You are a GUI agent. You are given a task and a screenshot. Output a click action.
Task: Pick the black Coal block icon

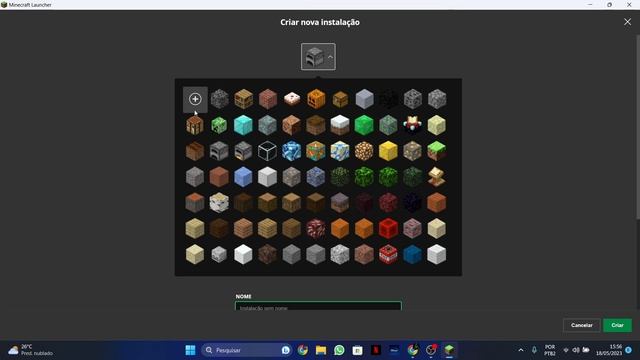388,99
